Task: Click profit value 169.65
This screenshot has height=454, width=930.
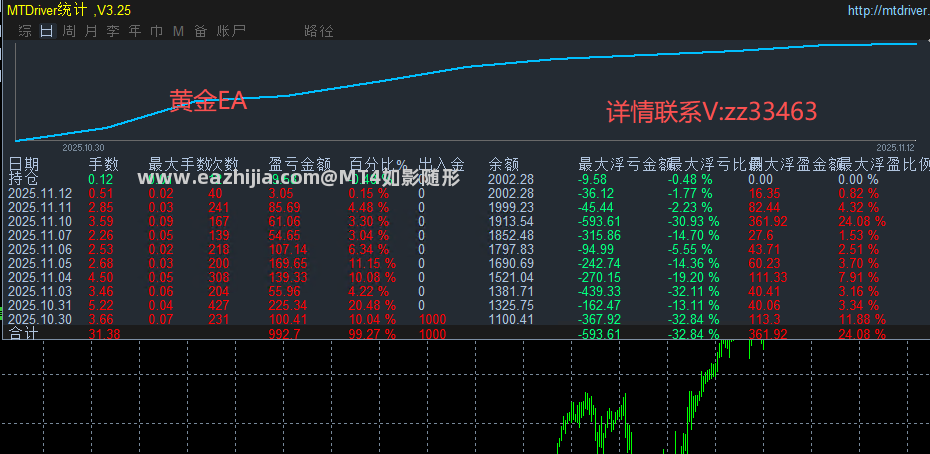Action: 288,263
